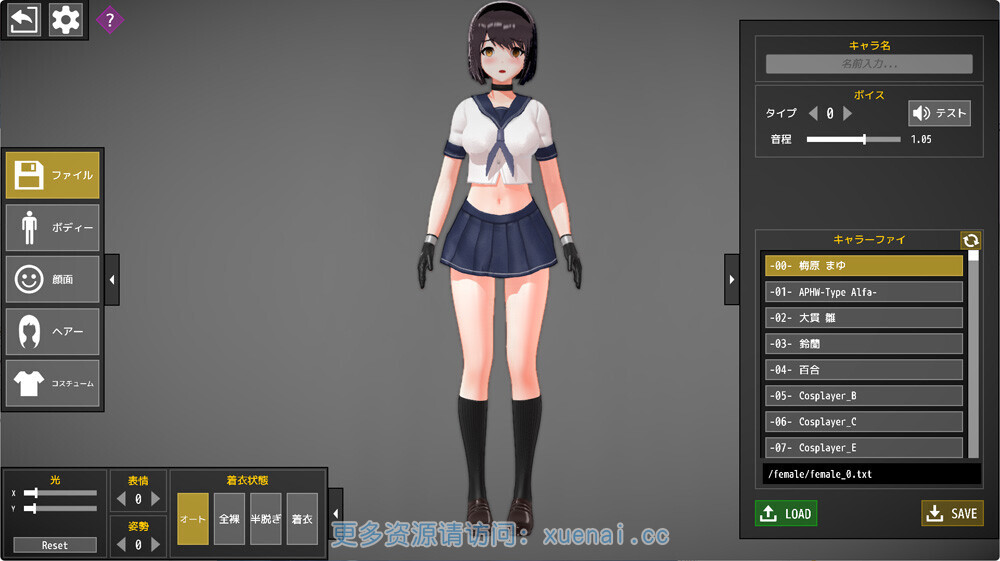Open settings with the gear icon

66,20
